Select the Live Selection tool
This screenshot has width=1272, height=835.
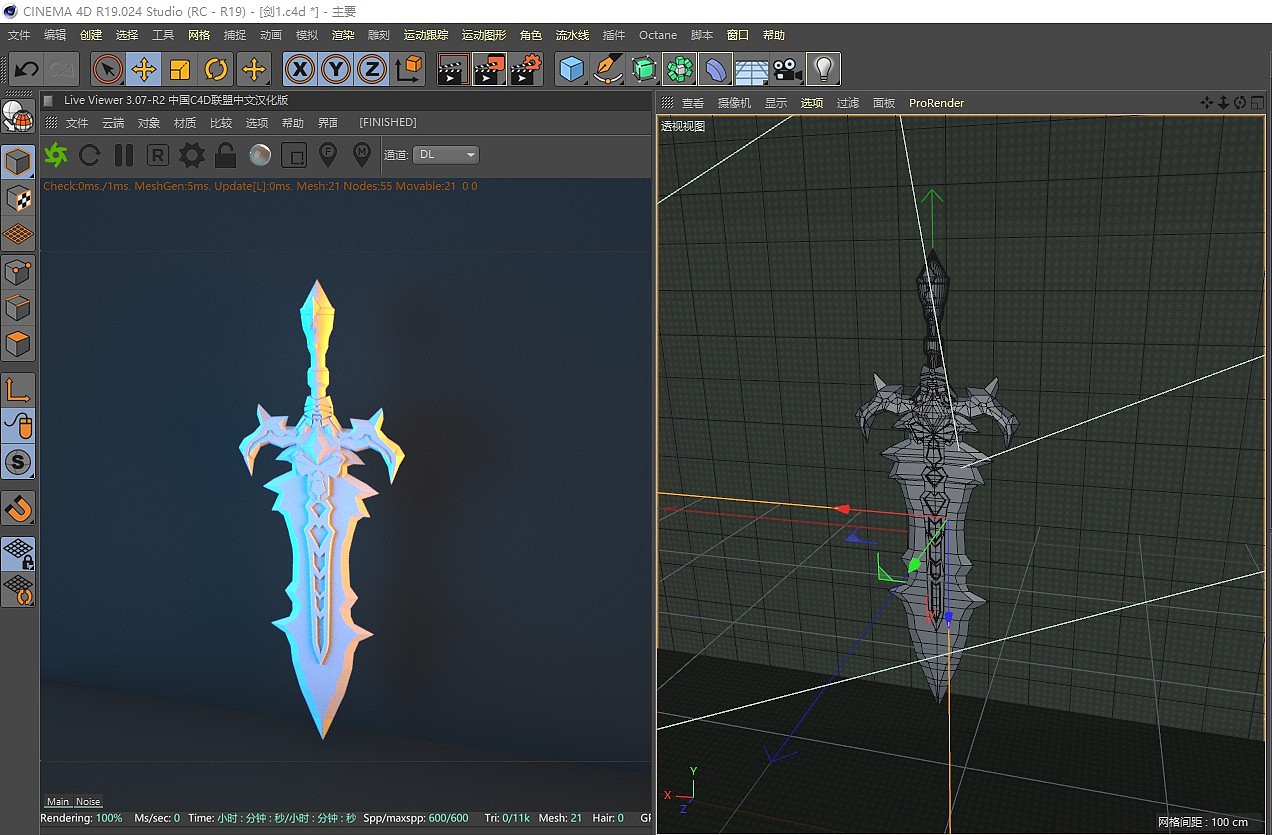coord(107,69)
